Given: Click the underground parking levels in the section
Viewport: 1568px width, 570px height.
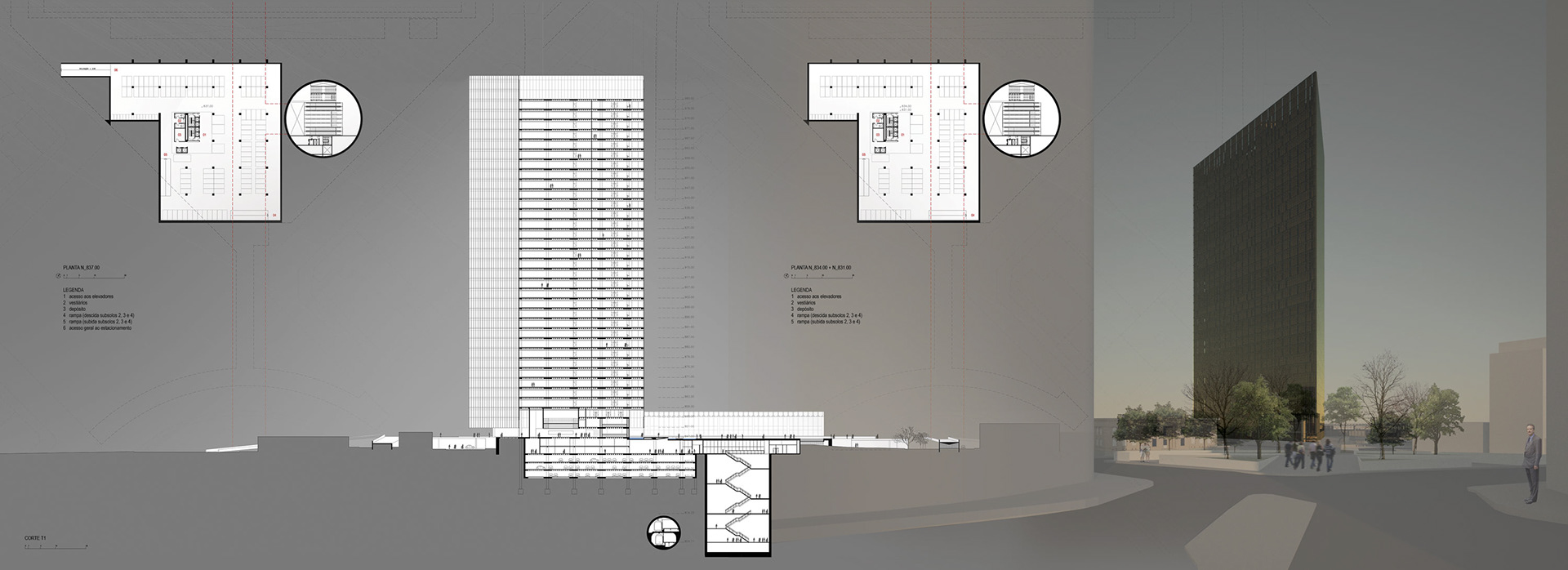Looking at the screenshot, I should (608, 466).
